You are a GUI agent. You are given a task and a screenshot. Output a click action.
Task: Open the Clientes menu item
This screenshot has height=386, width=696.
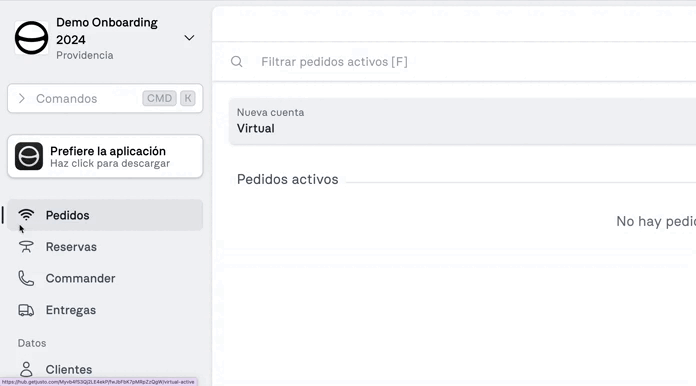point(105,369)
